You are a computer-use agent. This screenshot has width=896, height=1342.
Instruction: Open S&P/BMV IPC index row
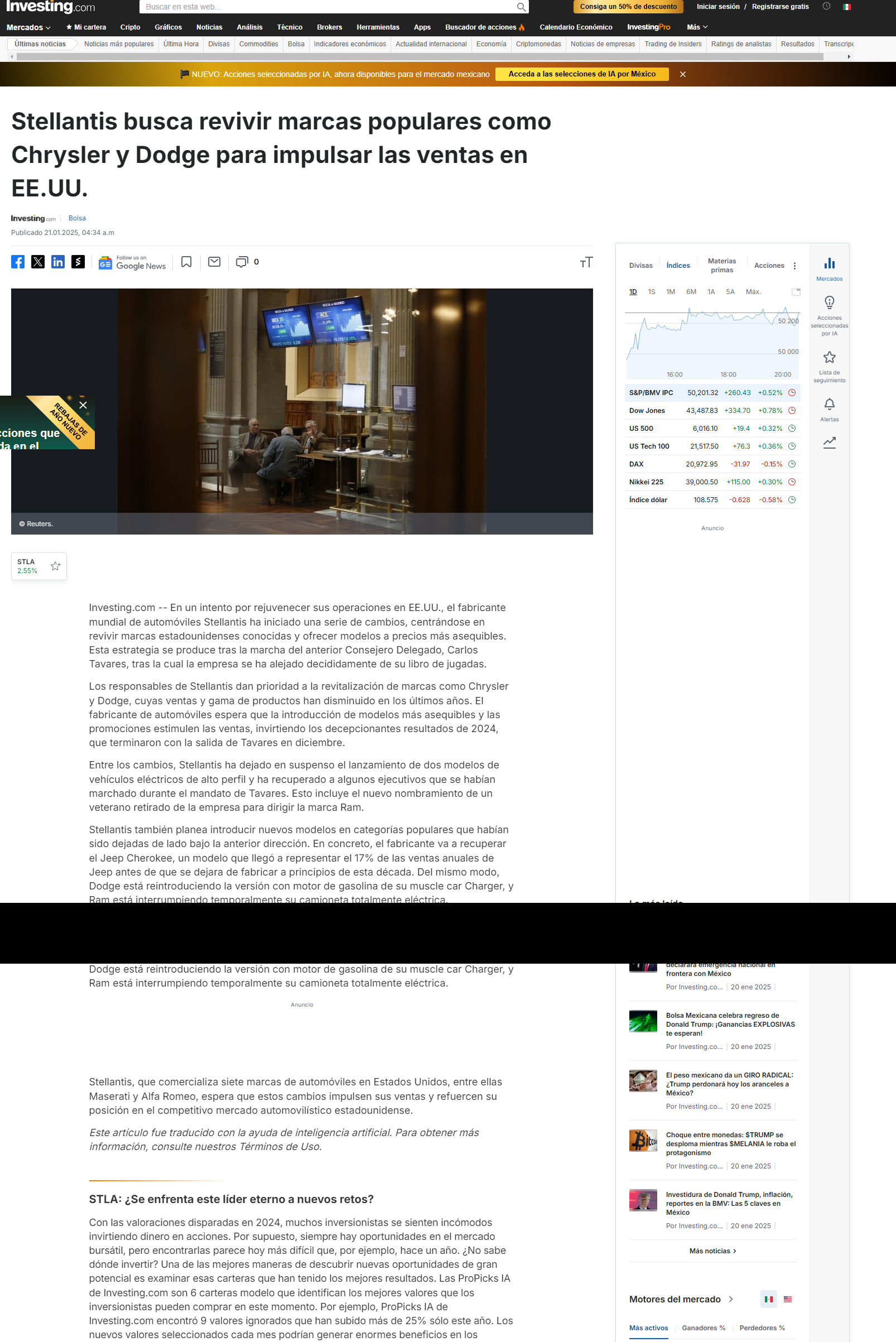(712, 393)
